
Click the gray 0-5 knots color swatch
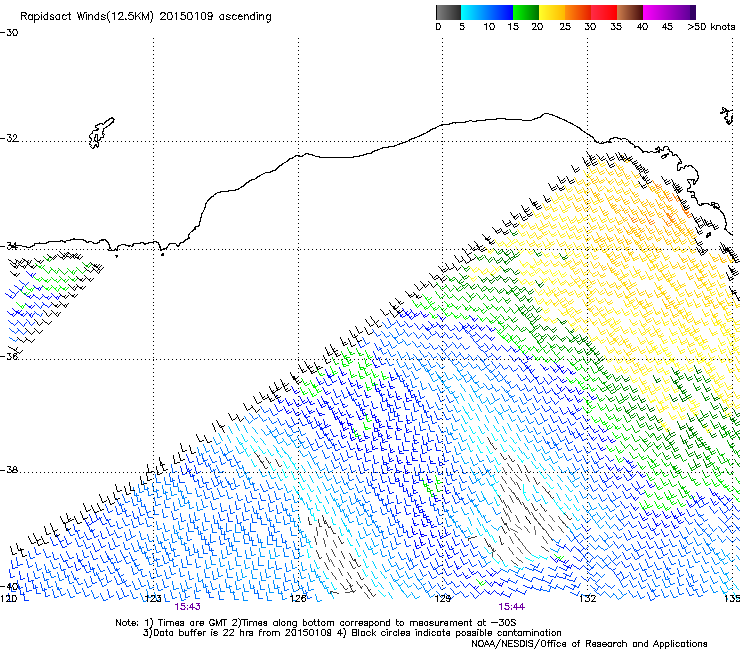pos(448,12)
